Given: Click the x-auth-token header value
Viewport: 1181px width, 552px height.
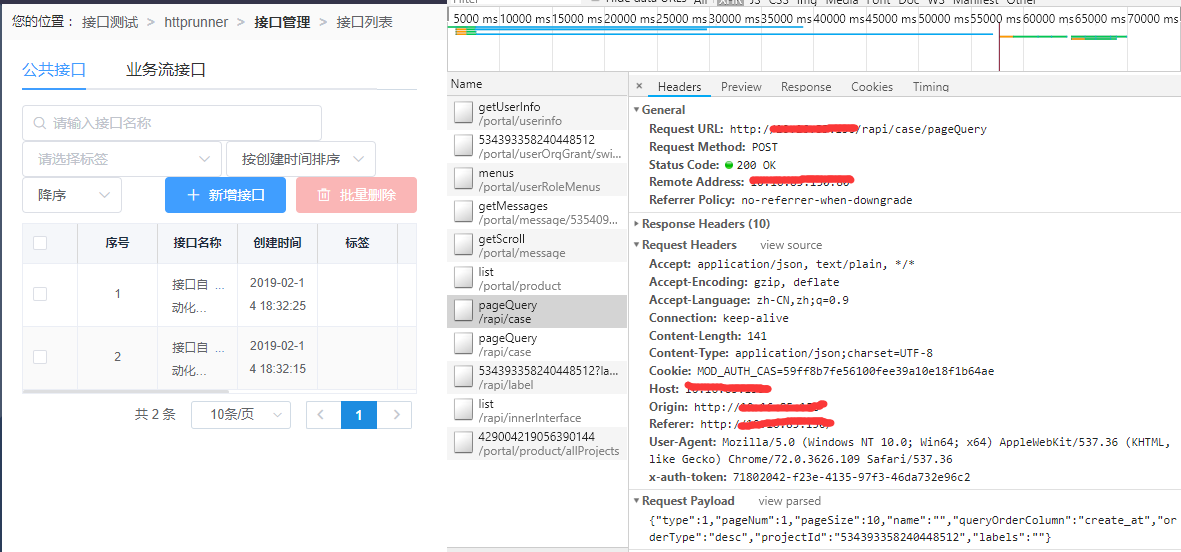Looking at the screenshot, I should [x=851, y=477].
